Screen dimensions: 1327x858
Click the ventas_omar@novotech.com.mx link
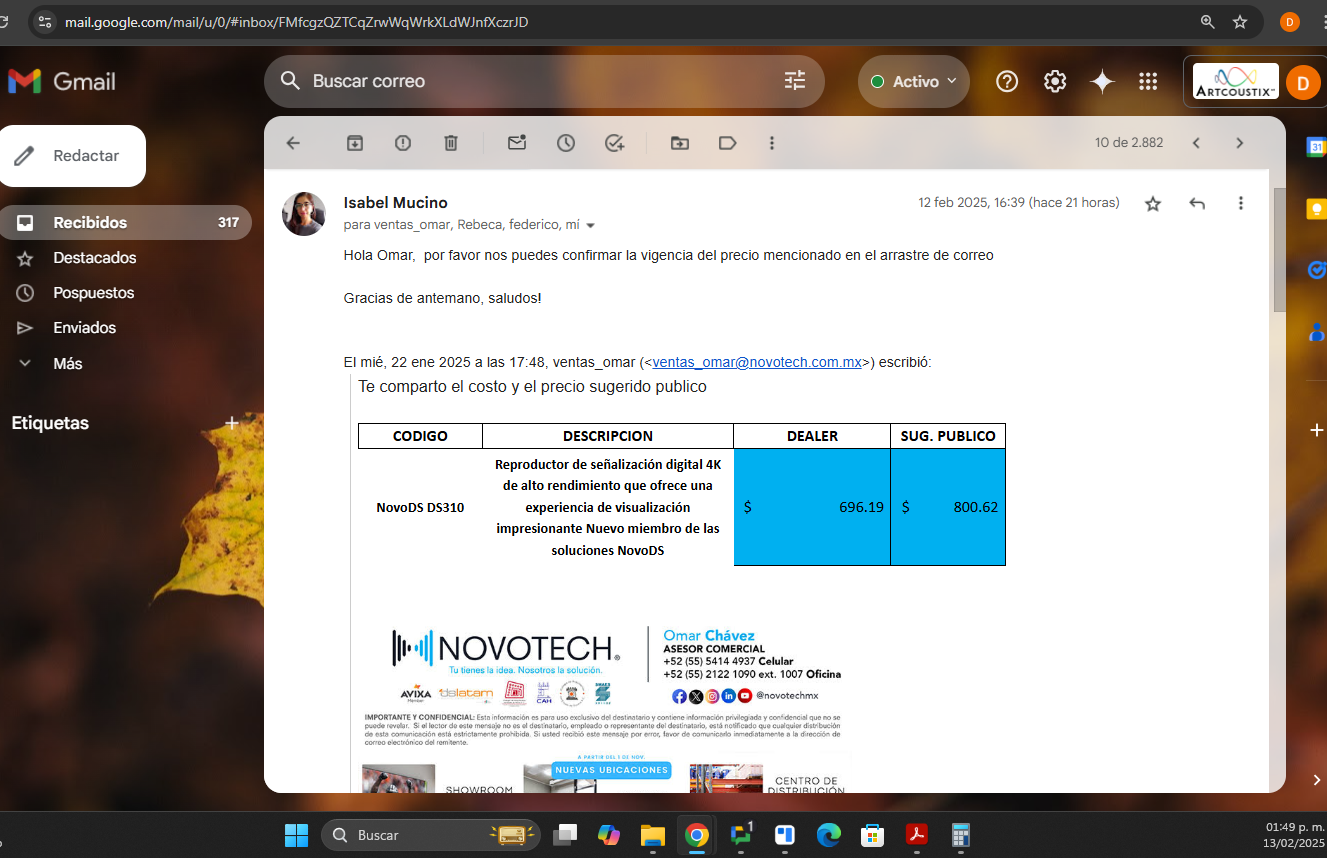click(756, 363)
